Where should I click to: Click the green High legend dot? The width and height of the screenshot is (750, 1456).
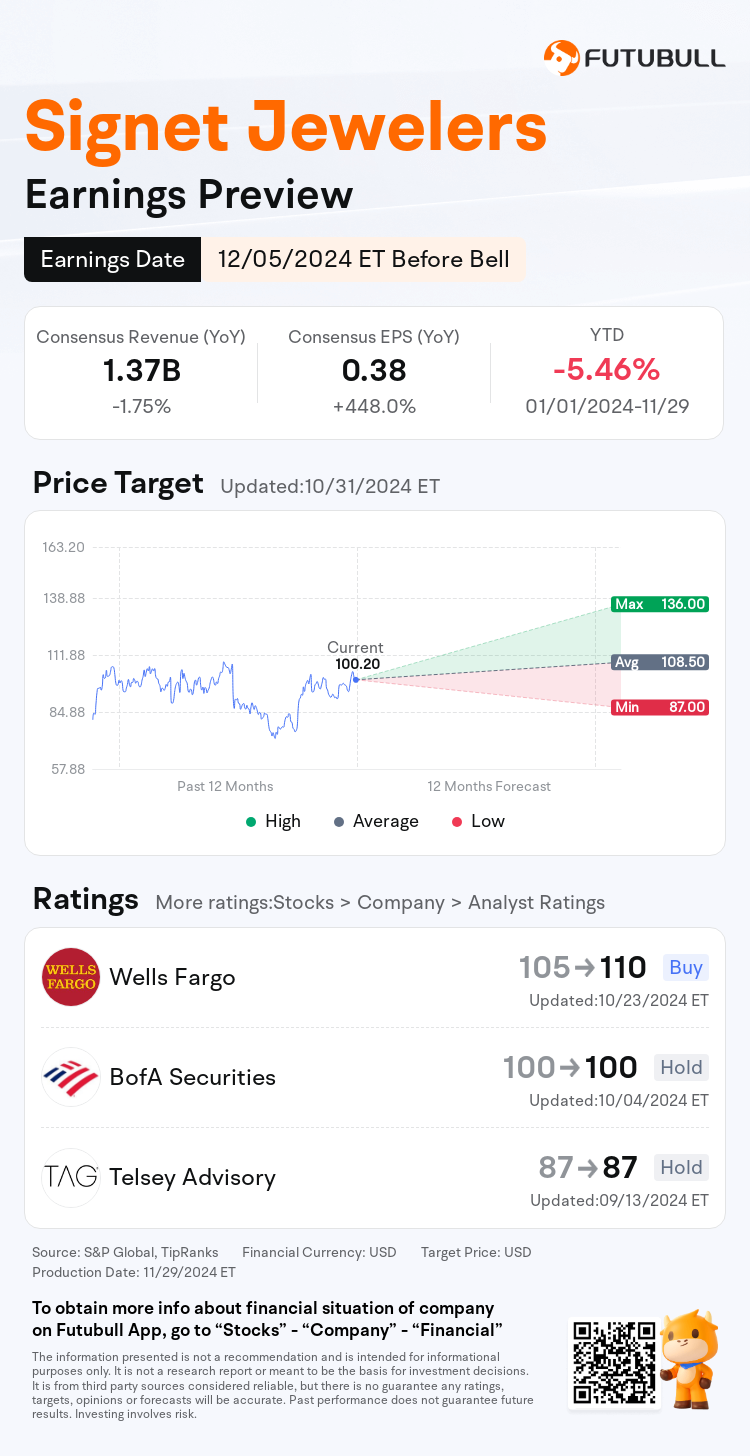pos(250,821)
